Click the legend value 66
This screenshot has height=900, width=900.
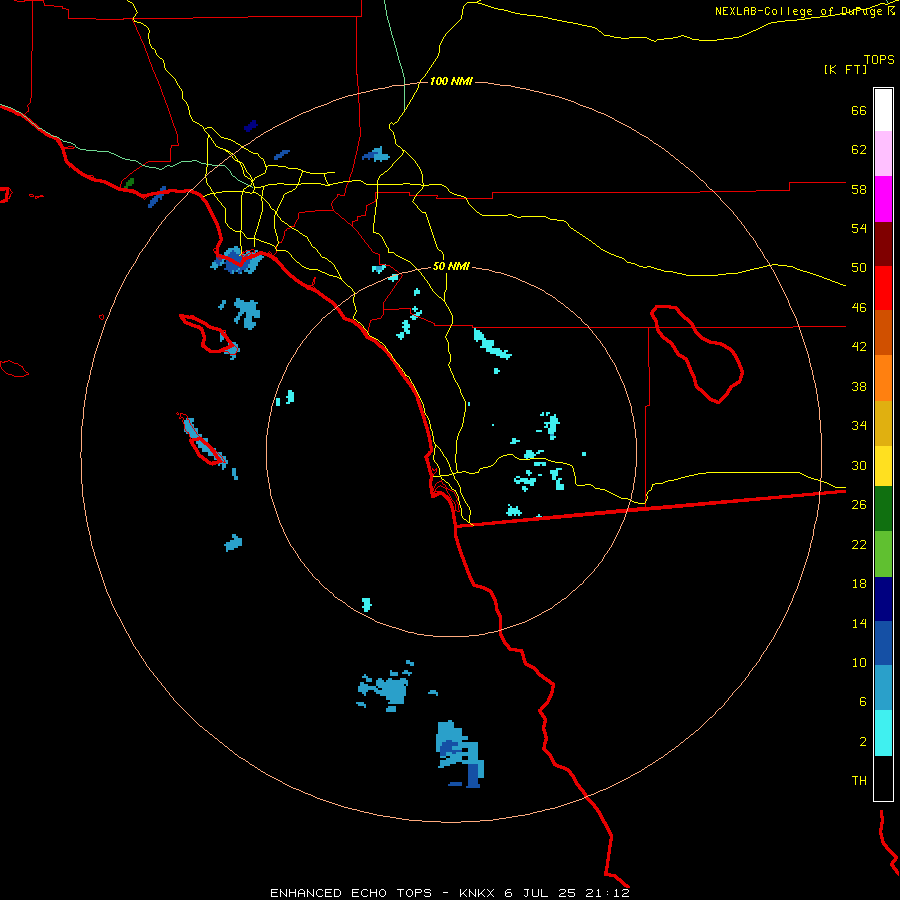(x=859, y=110)
